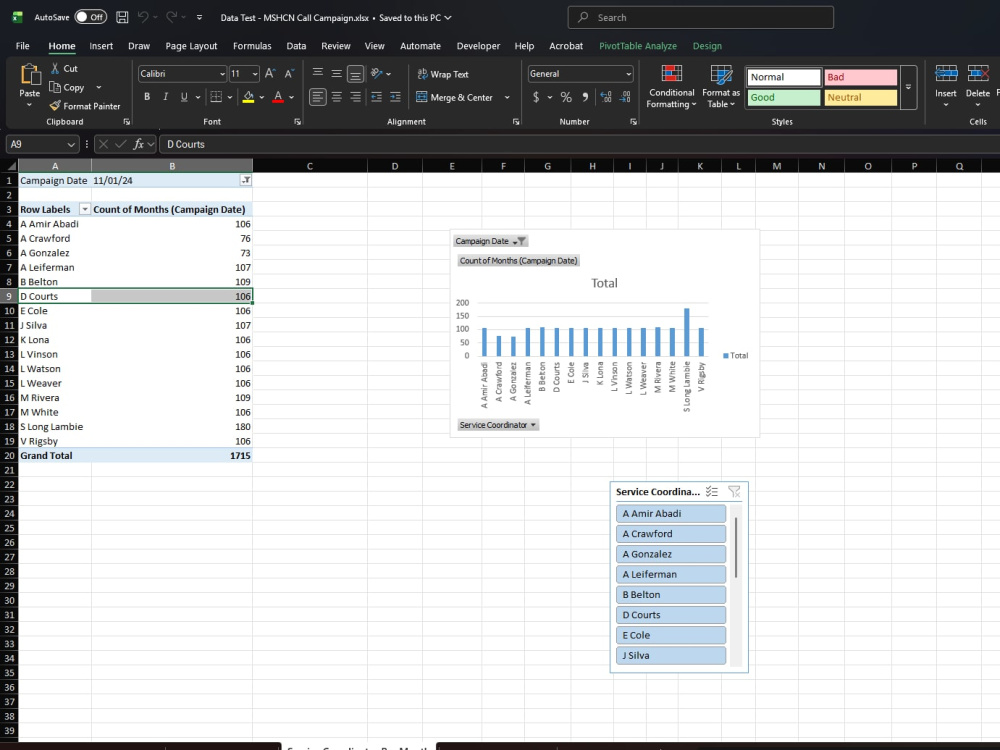Open the font name Calibri dropdown
Screen dimensions: 1000x750
222,74
